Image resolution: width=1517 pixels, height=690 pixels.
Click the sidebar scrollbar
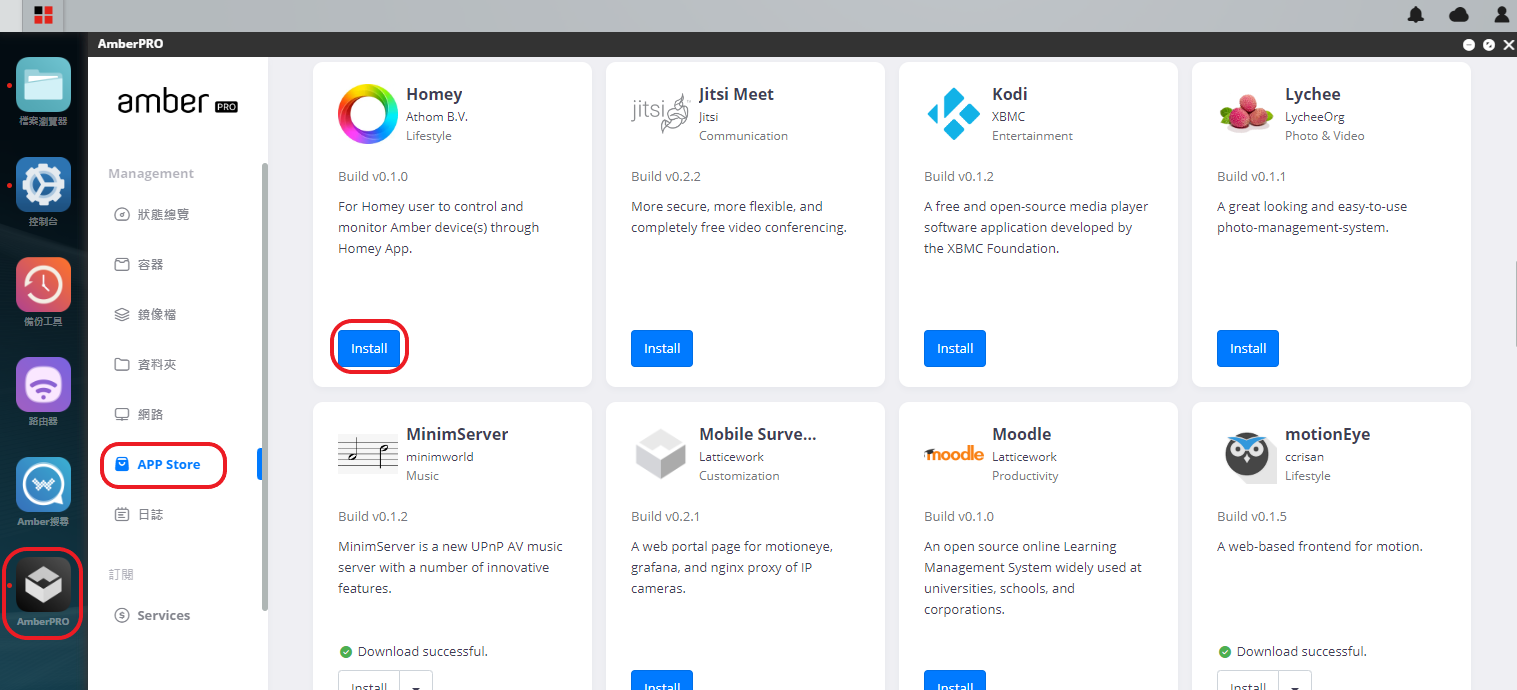click(x=265, y=386)
